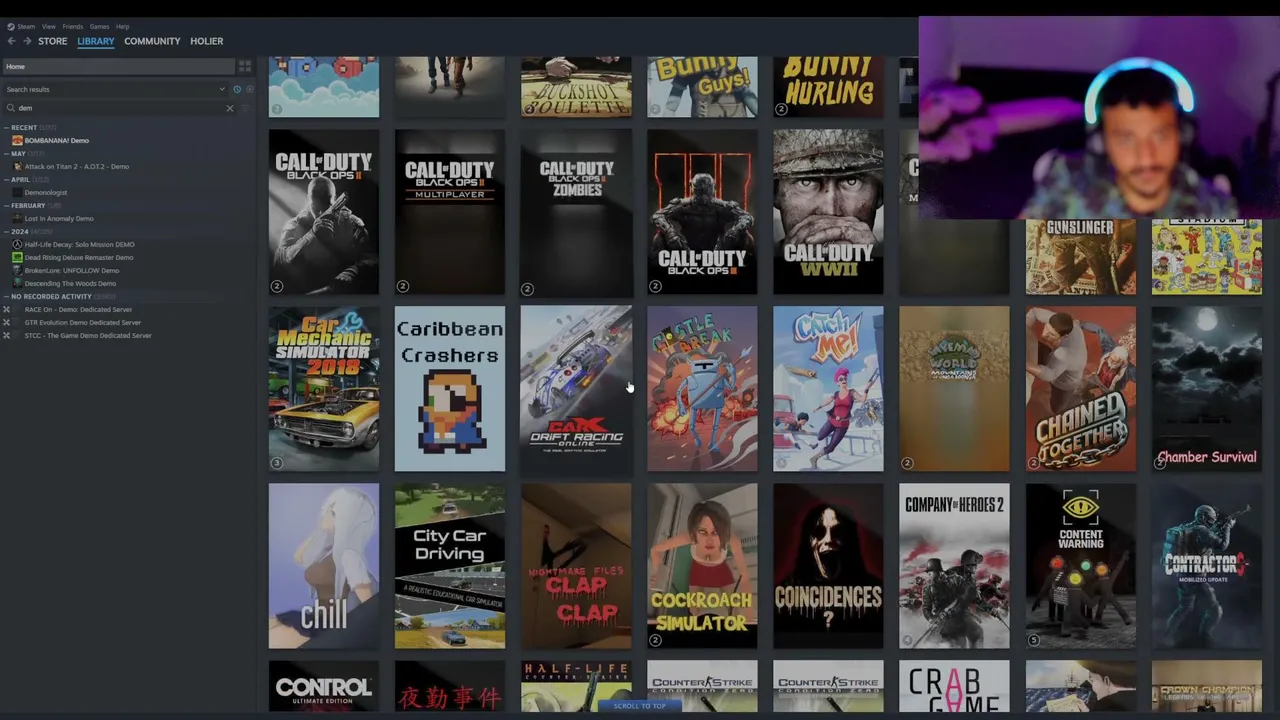Click the ready-to-play filter icon
Image resolution: width=1280 pixels, height=720 pixels.
click(249, 89)
